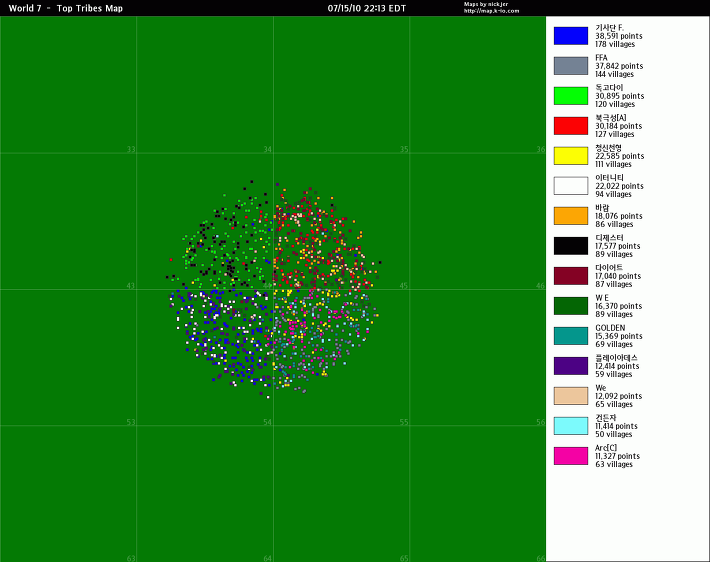
Task: Click the blue swatch beside 38,591 points
Action: pos(571,36)
